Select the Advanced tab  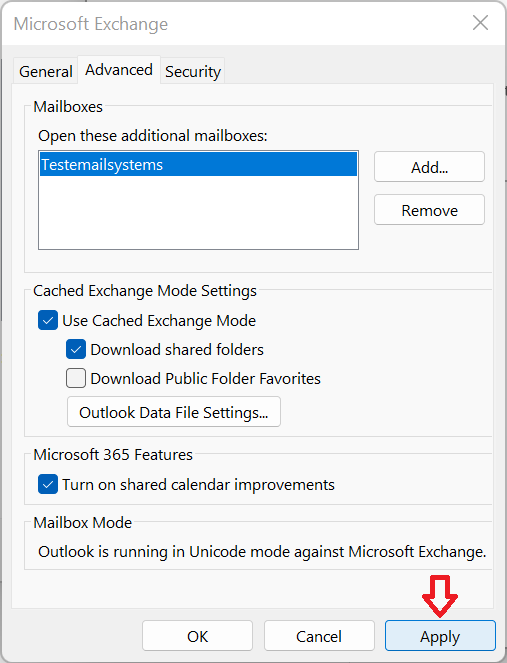tap(119, 70)
